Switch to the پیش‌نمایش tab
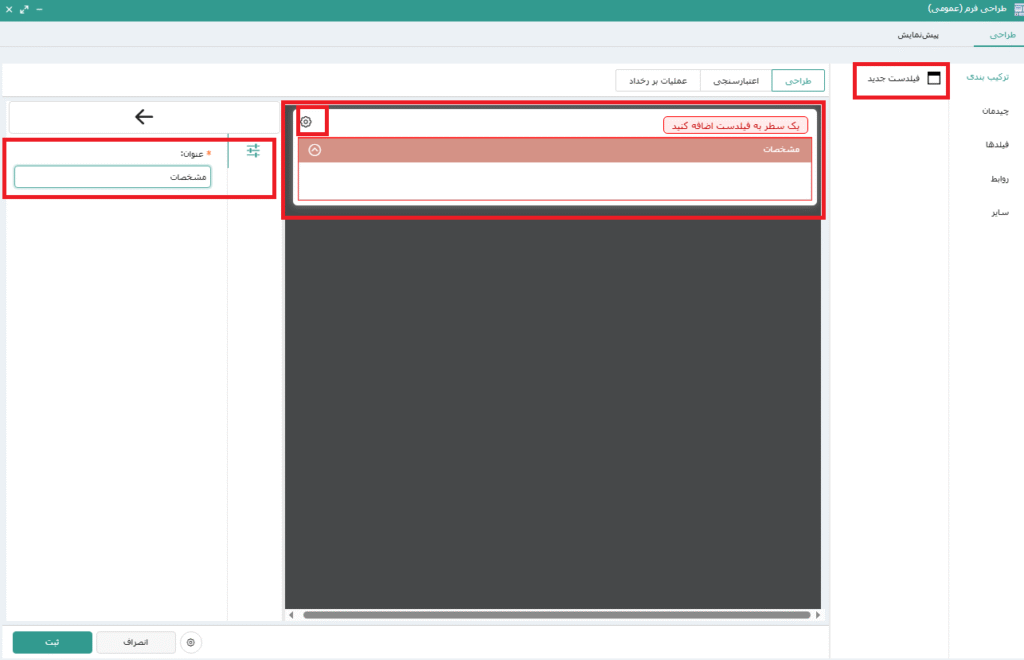 [916, 35]
